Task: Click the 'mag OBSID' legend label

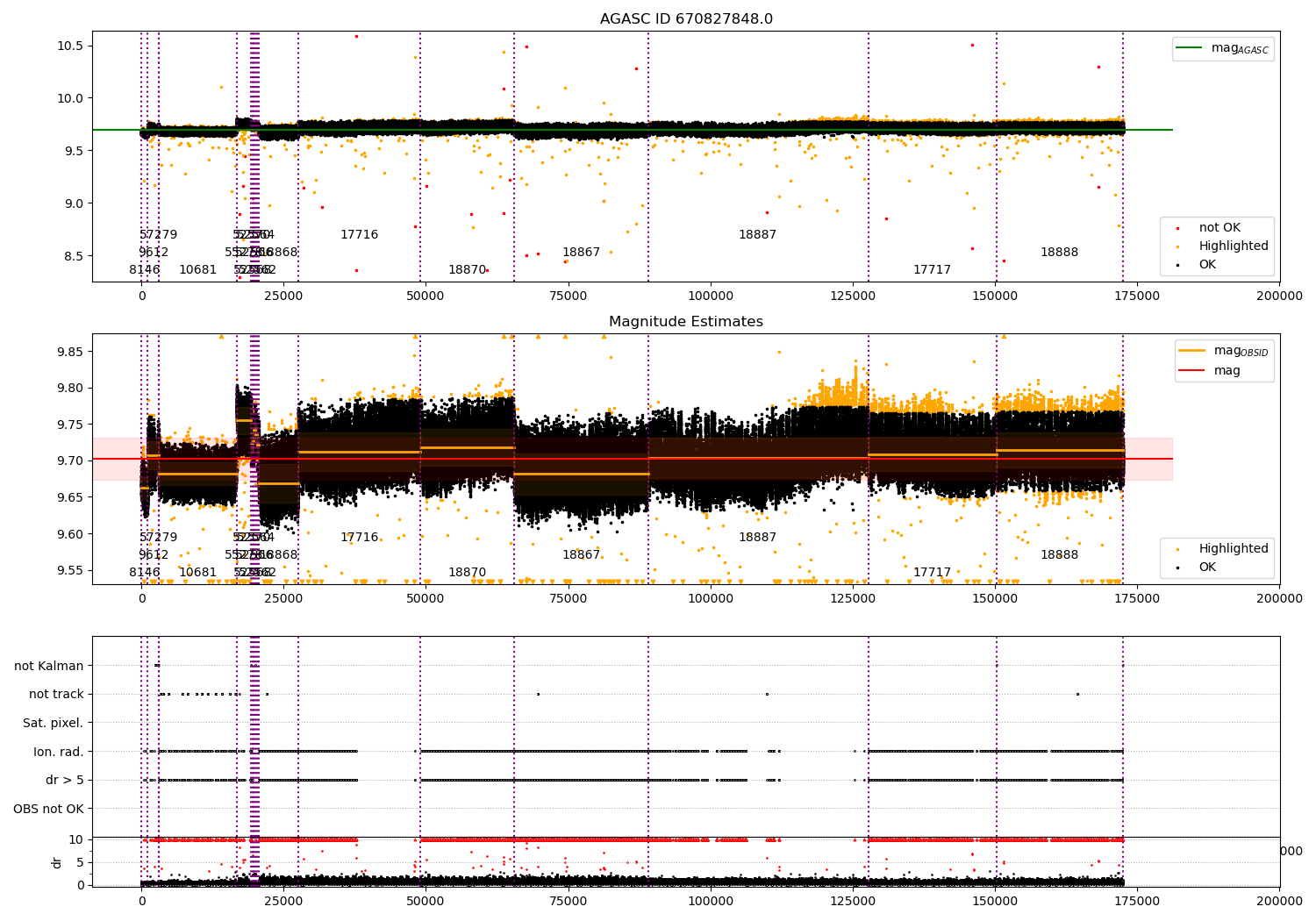Action: [x=1241, y=351]
